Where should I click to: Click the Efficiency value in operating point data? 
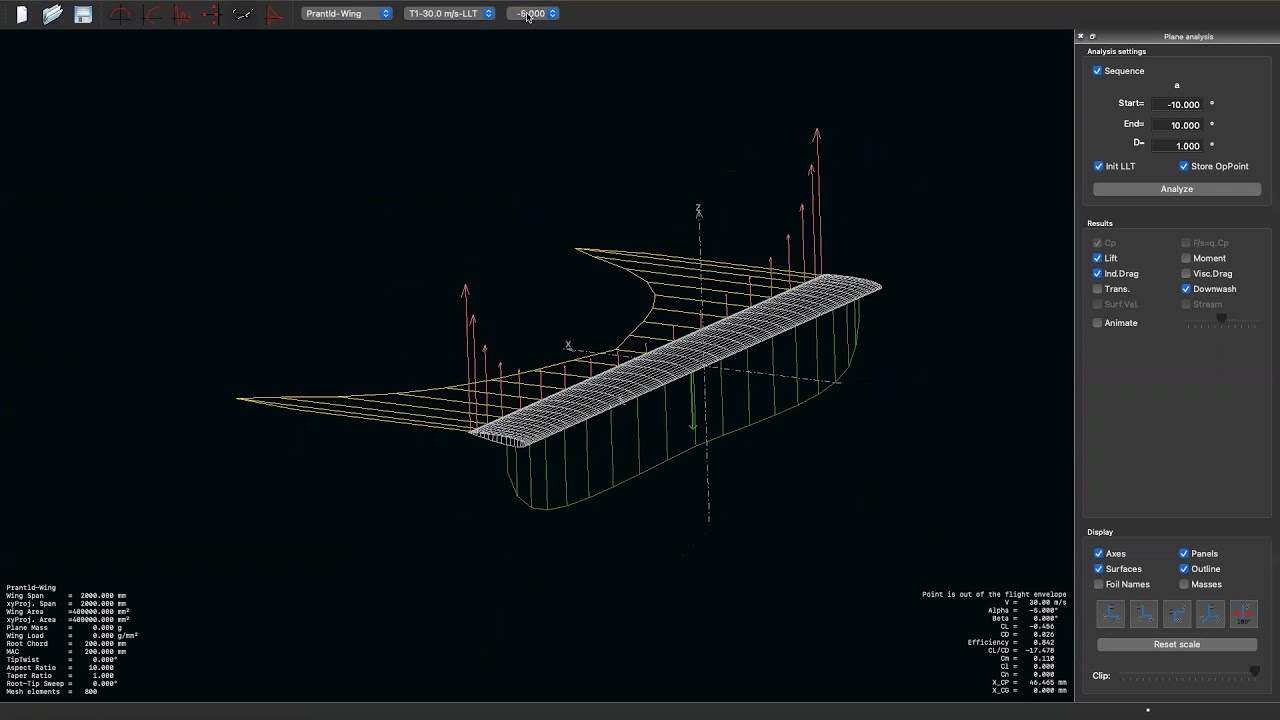click(1042, 643)
